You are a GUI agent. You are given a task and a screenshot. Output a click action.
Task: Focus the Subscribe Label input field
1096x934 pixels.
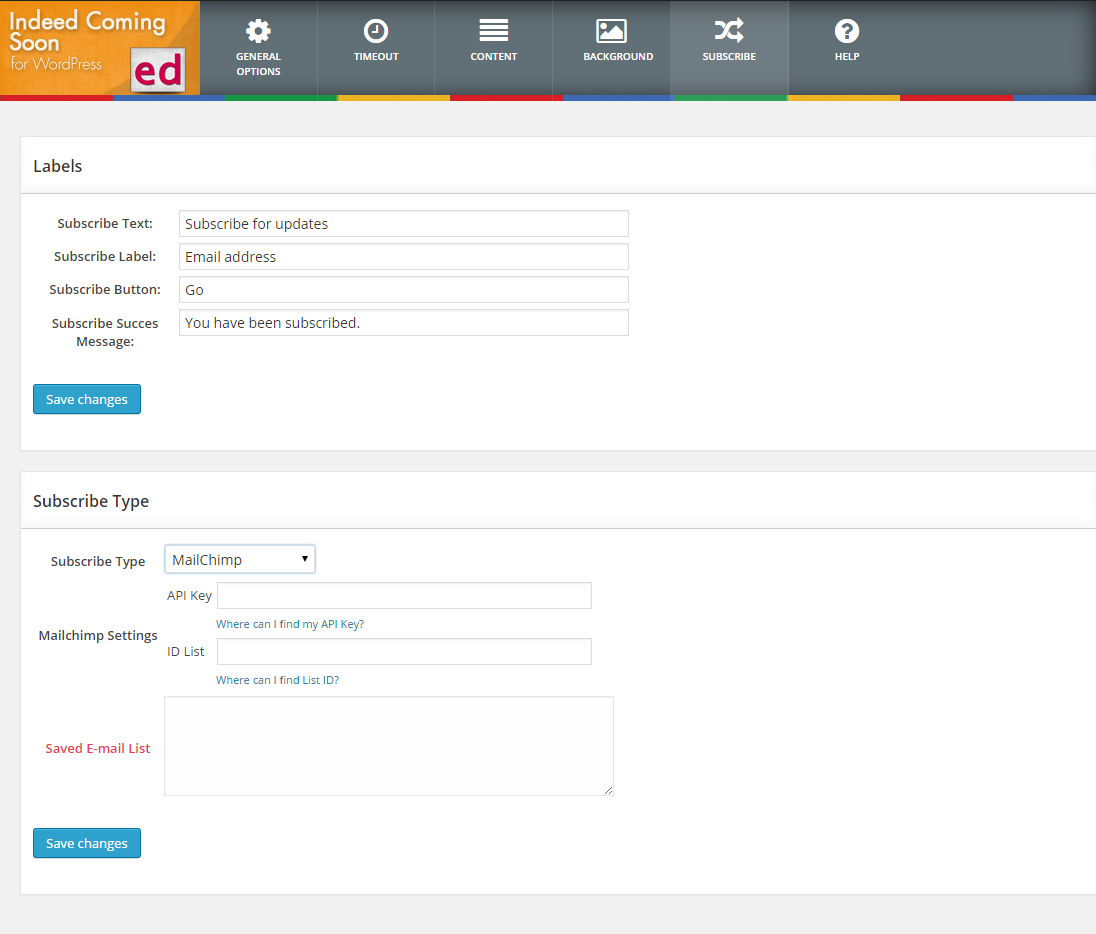coord(403,257)
